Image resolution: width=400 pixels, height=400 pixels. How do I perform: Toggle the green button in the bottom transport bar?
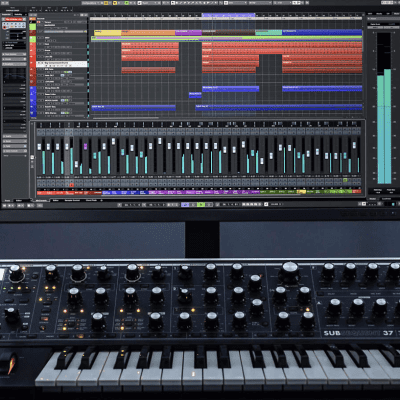pyautogui.click(x=201, y=204)
